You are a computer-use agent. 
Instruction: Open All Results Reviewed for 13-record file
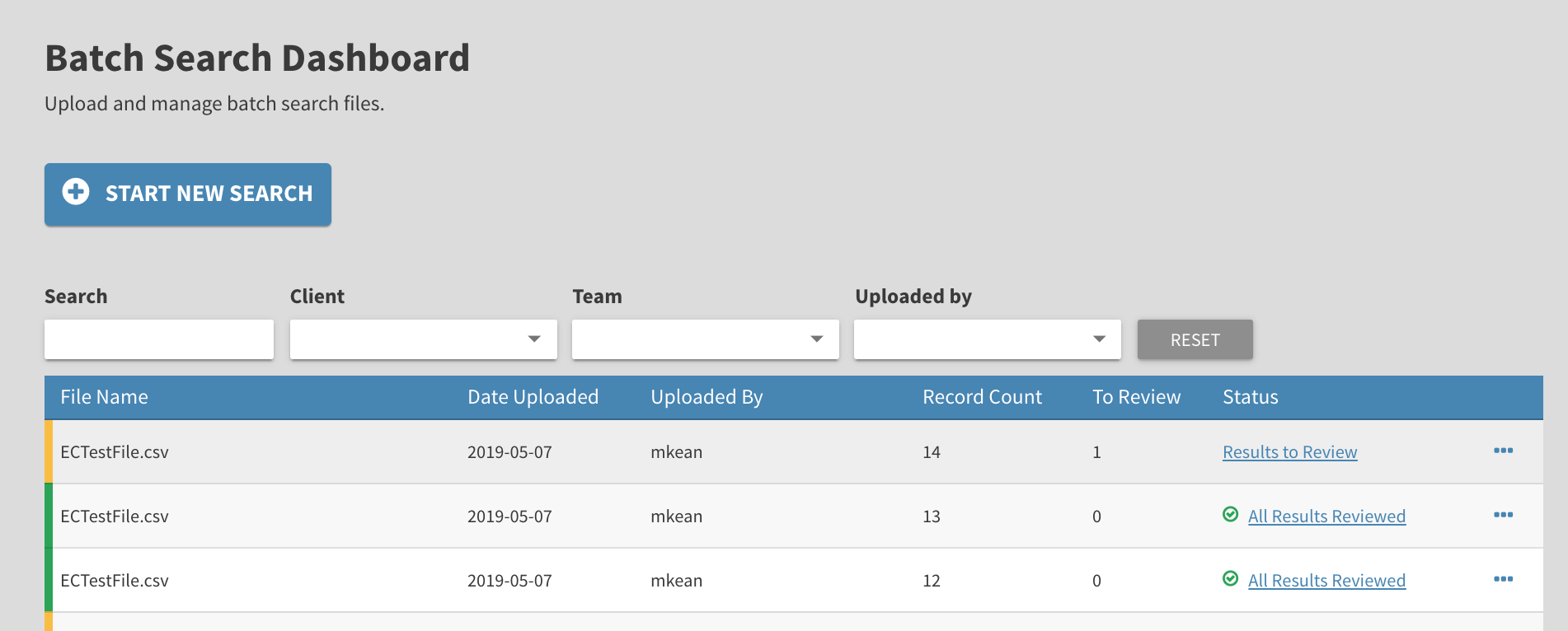(1326, 516)
